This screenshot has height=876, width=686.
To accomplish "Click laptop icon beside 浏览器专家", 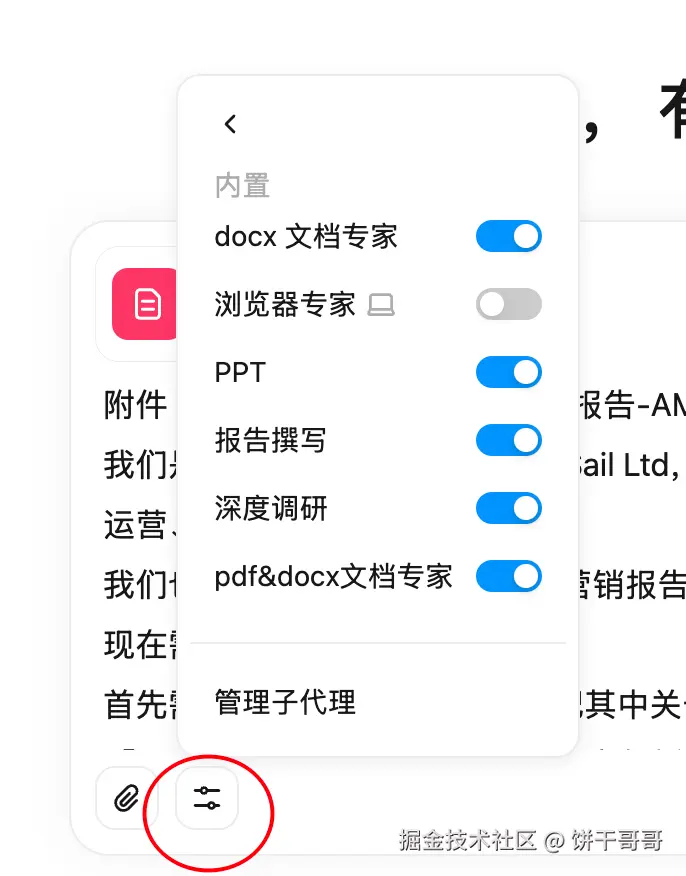I will pos(381,305).
